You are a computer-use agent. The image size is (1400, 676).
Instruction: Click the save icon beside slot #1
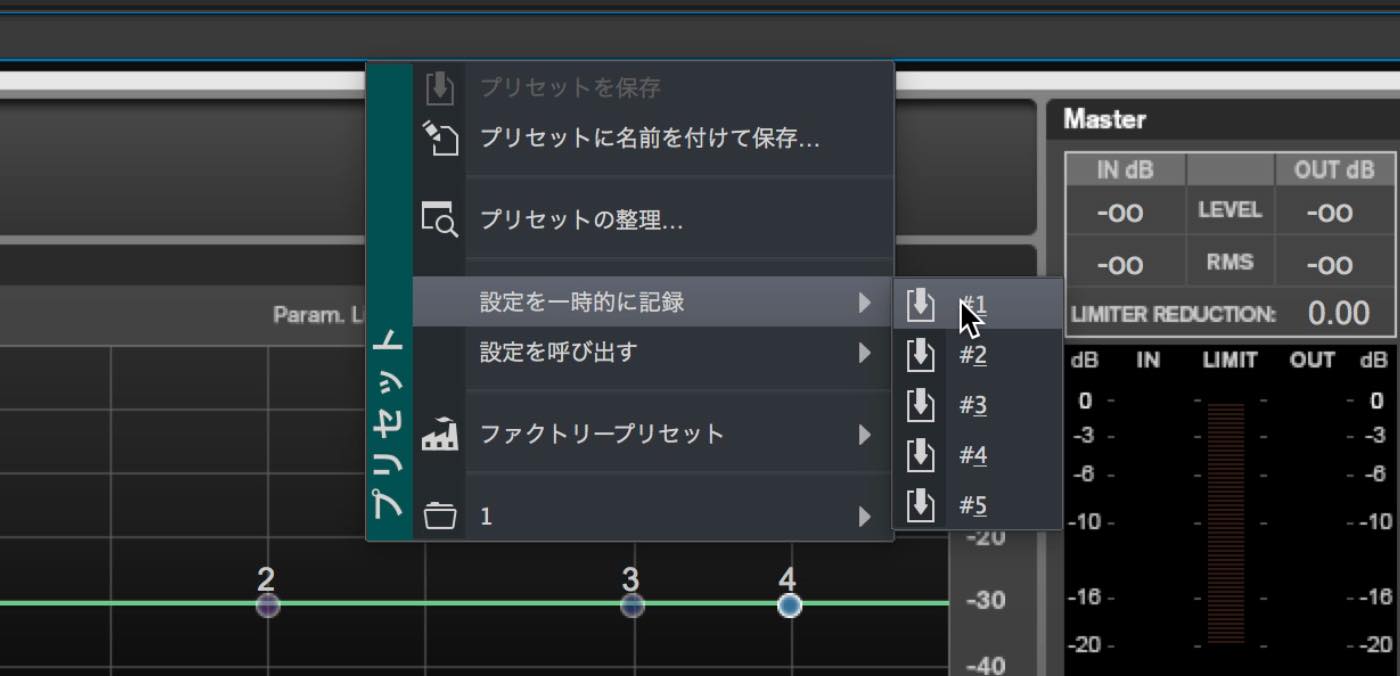(x=920, y=304)
